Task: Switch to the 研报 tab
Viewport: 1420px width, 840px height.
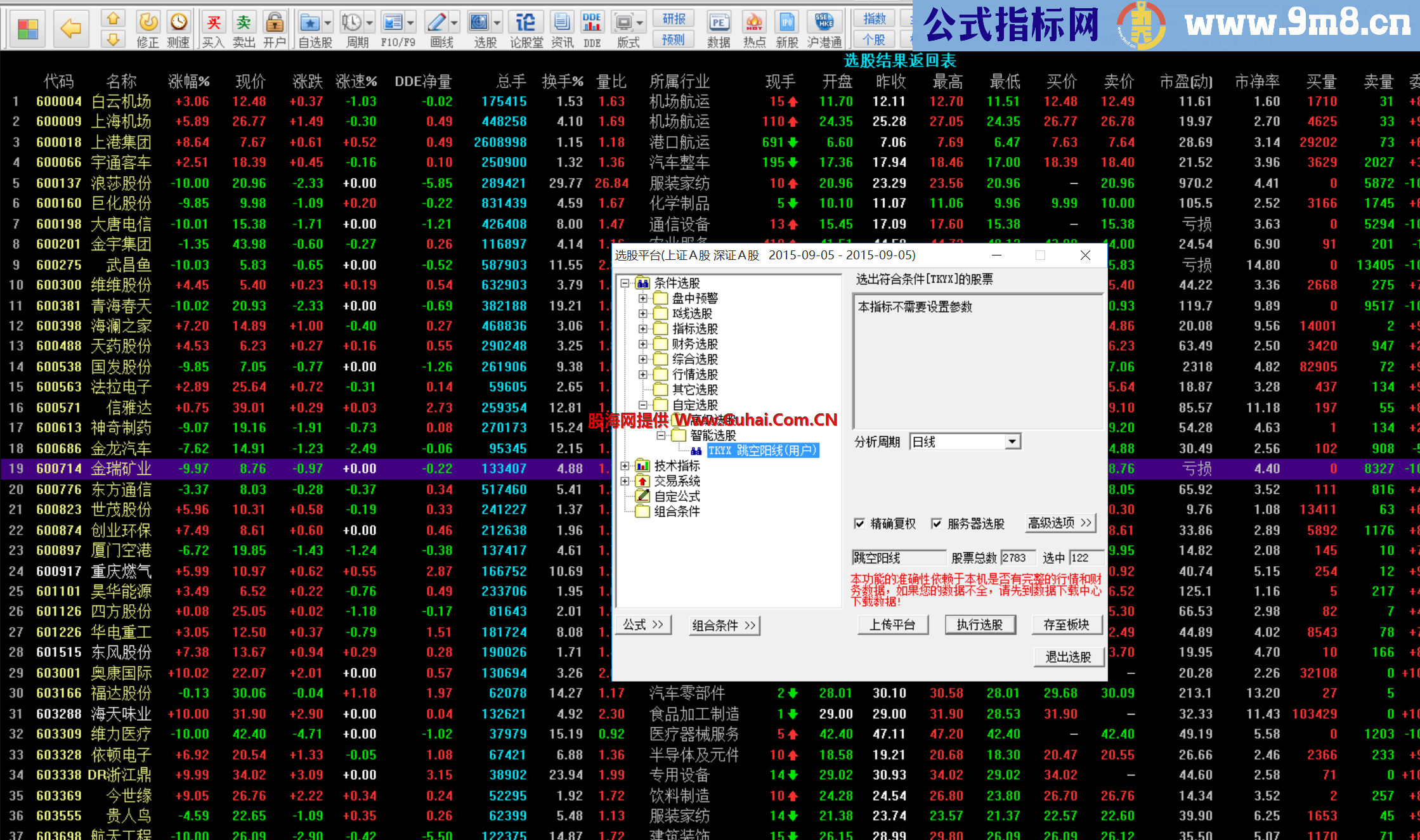Action: [674, 18]
